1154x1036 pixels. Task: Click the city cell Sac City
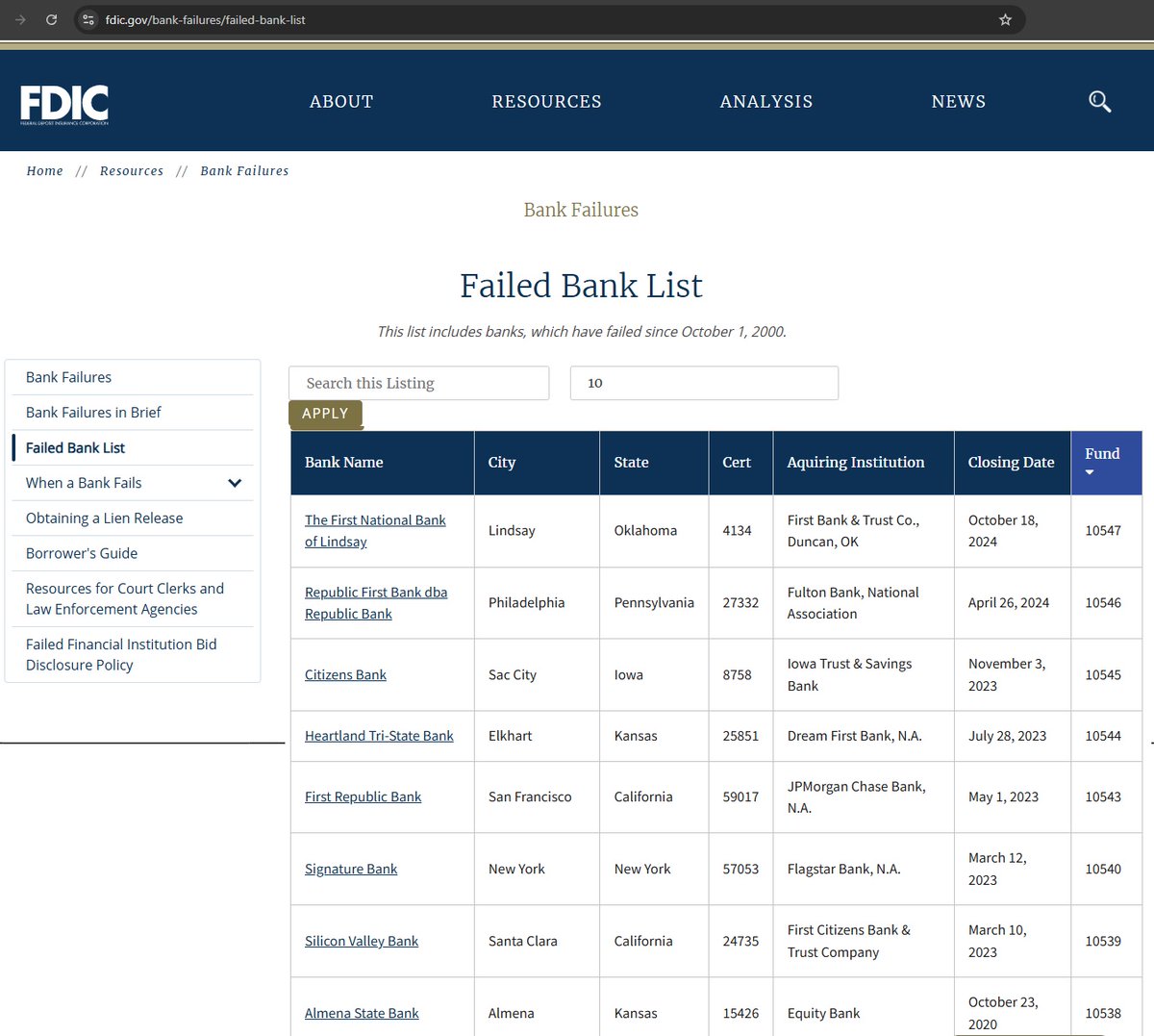point(513,674)
